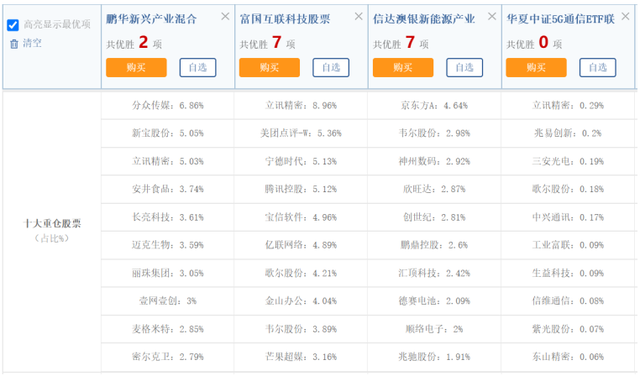Close the 华夏中证5G通信ETF联 column

coord(625,16)
